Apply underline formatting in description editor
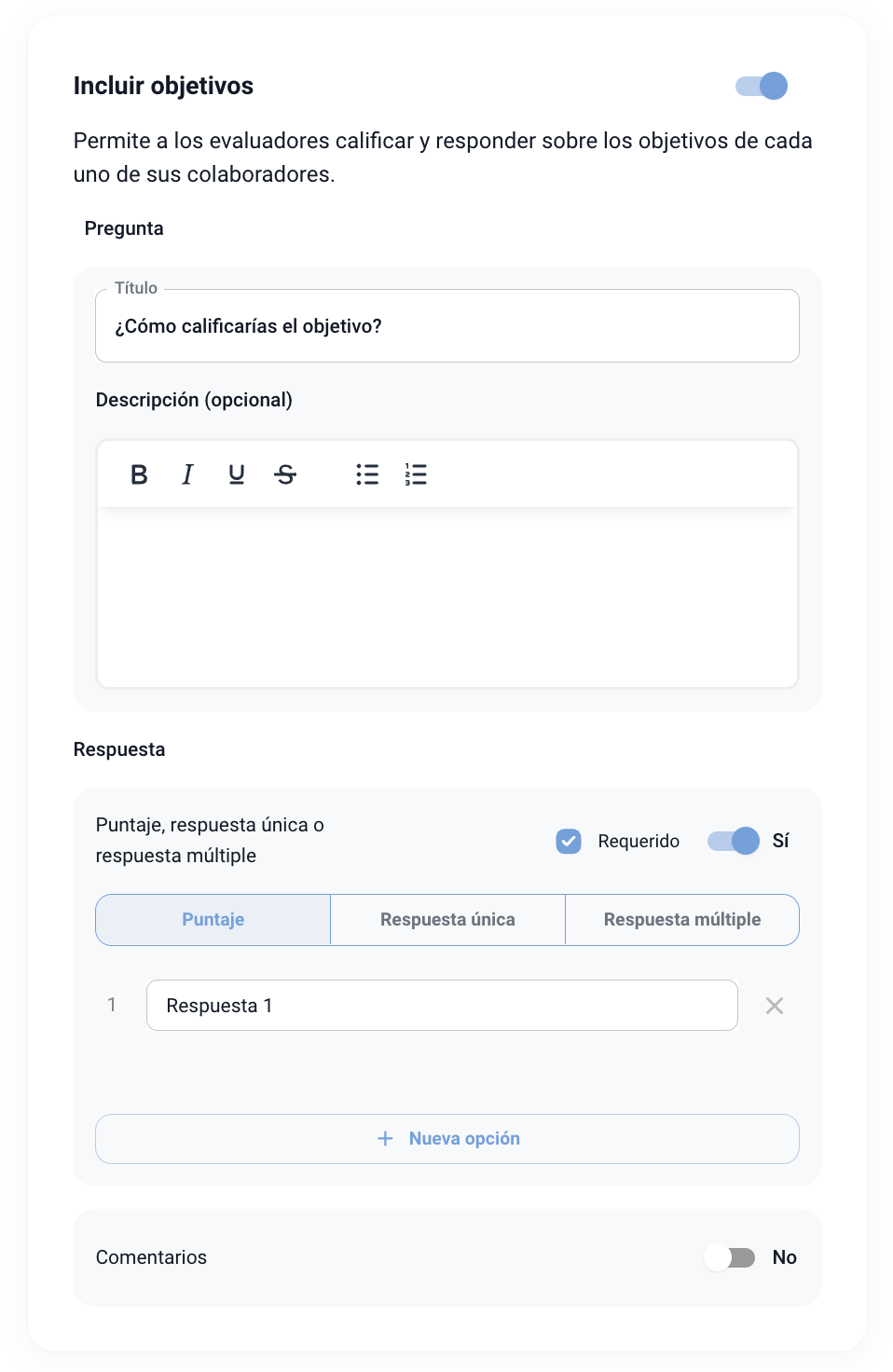Screen dimensions: 893x1372 click(237, 474)
